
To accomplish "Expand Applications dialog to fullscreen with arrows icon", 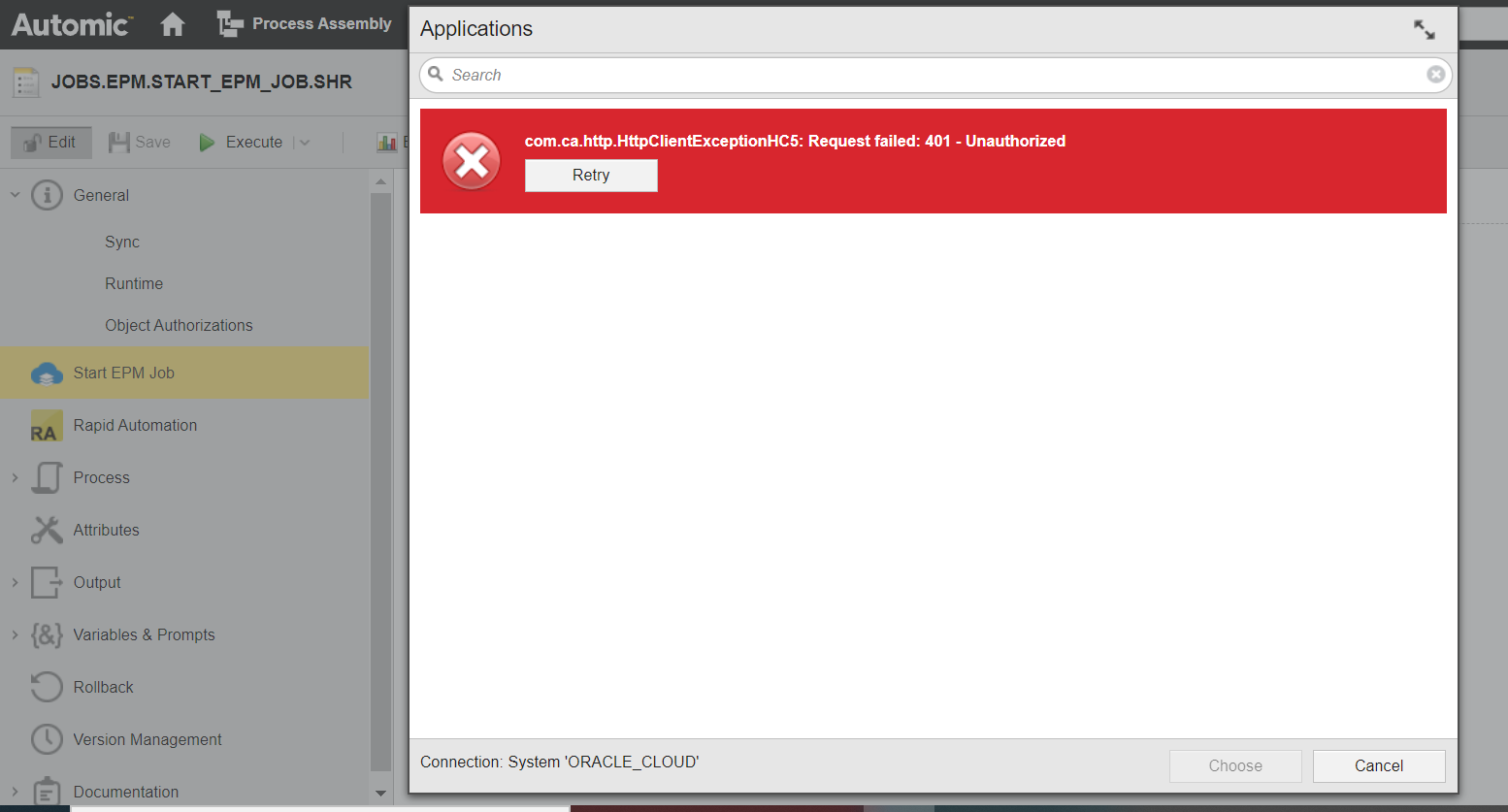I will pyautogui.click(x=1424, y=30).
